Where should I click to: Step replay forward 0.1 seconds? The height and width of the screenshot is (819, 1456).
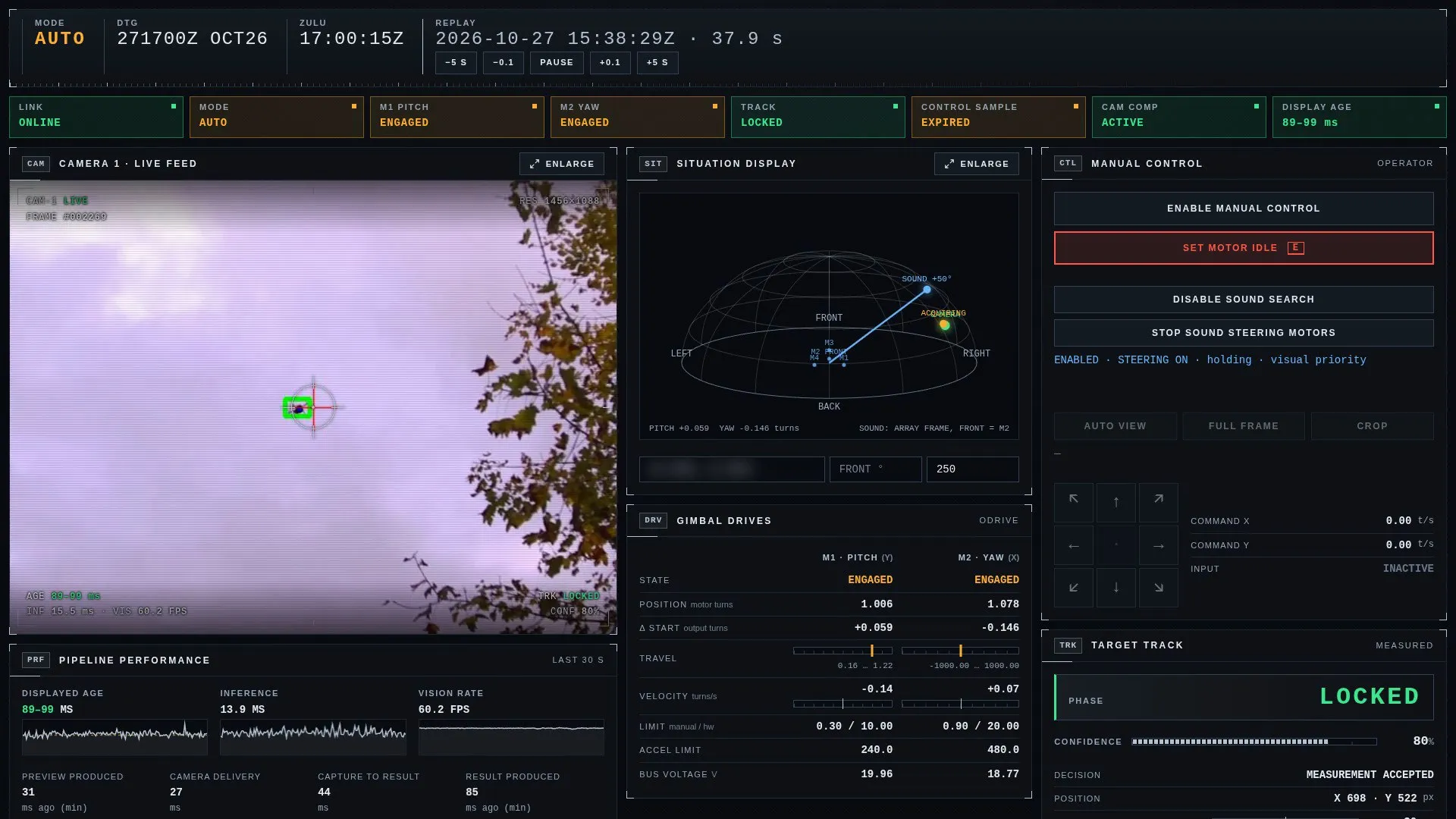pyautogui.click(x=610, y=63)
